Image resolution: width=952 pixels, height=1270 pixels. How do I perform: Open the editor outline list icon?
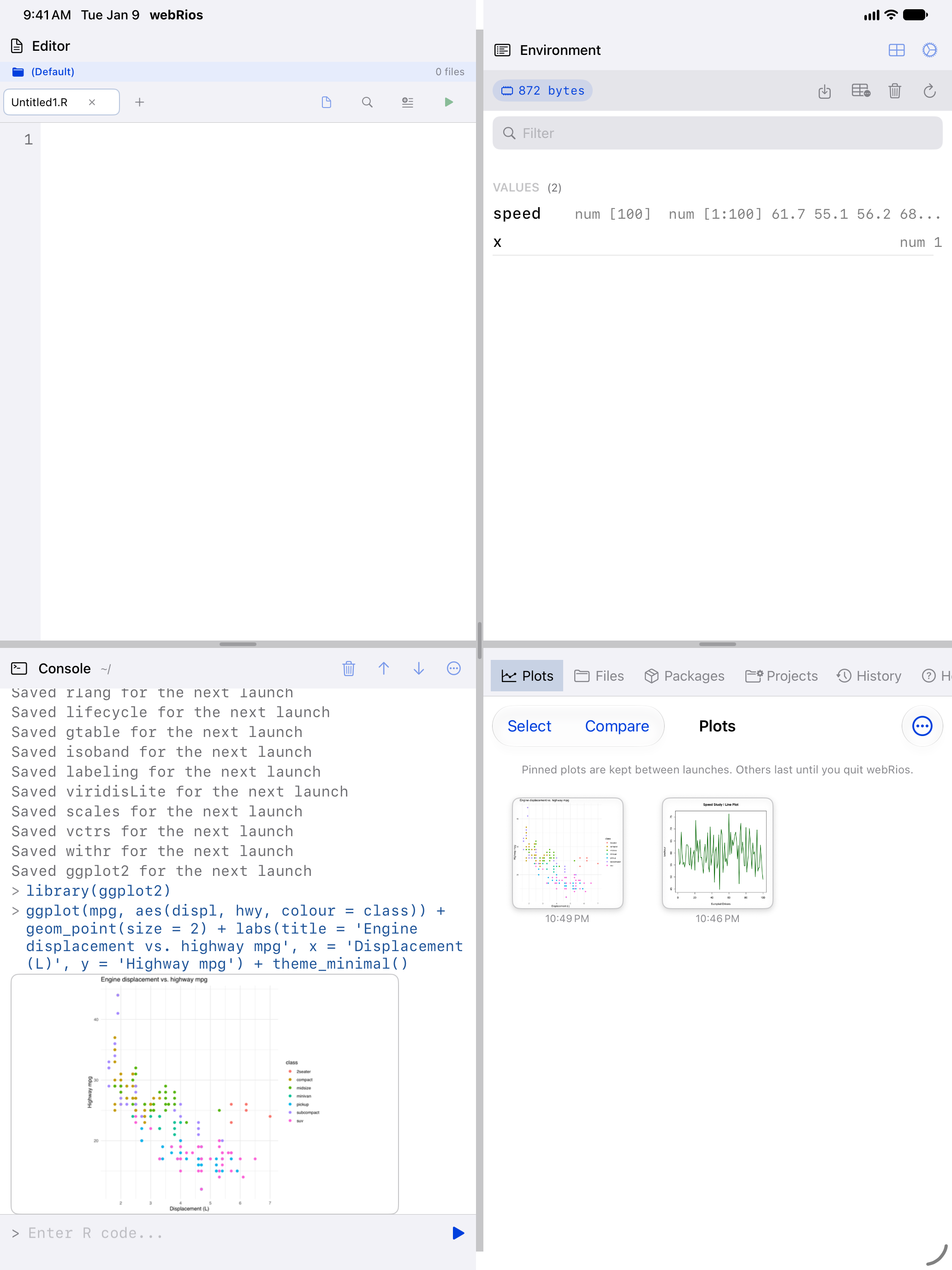pyautogui.click(x=407, y=102)
